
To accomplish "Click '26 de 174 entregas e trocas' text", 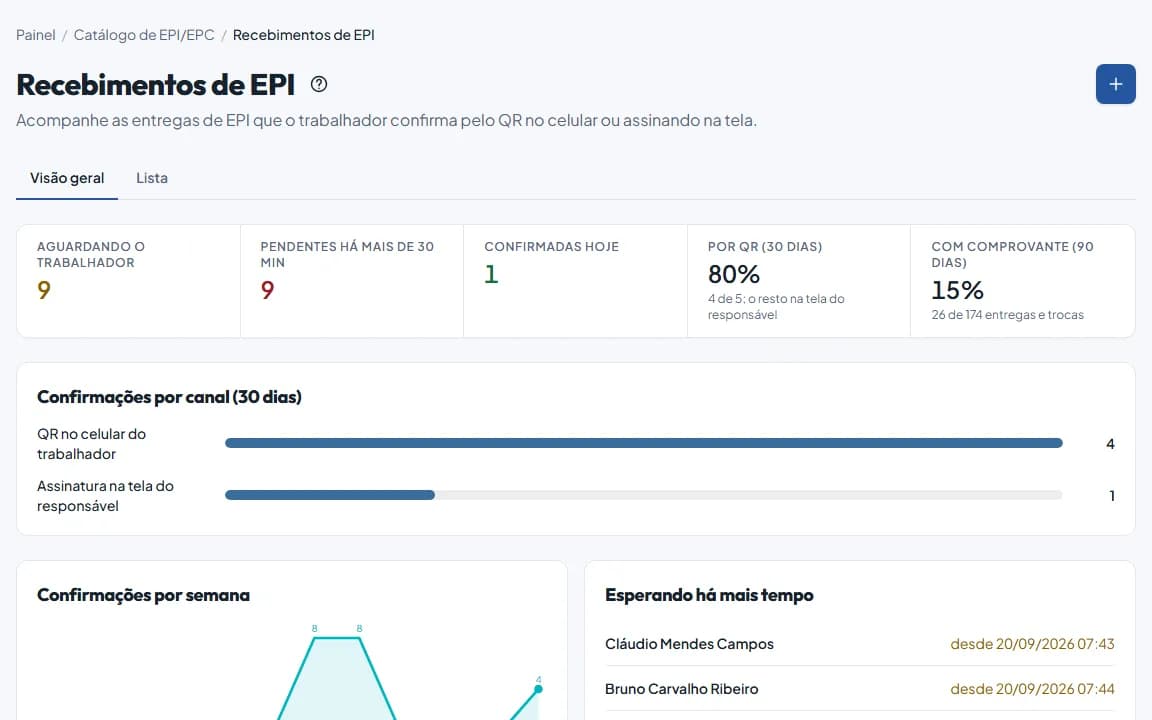I will pos(1007,315).
